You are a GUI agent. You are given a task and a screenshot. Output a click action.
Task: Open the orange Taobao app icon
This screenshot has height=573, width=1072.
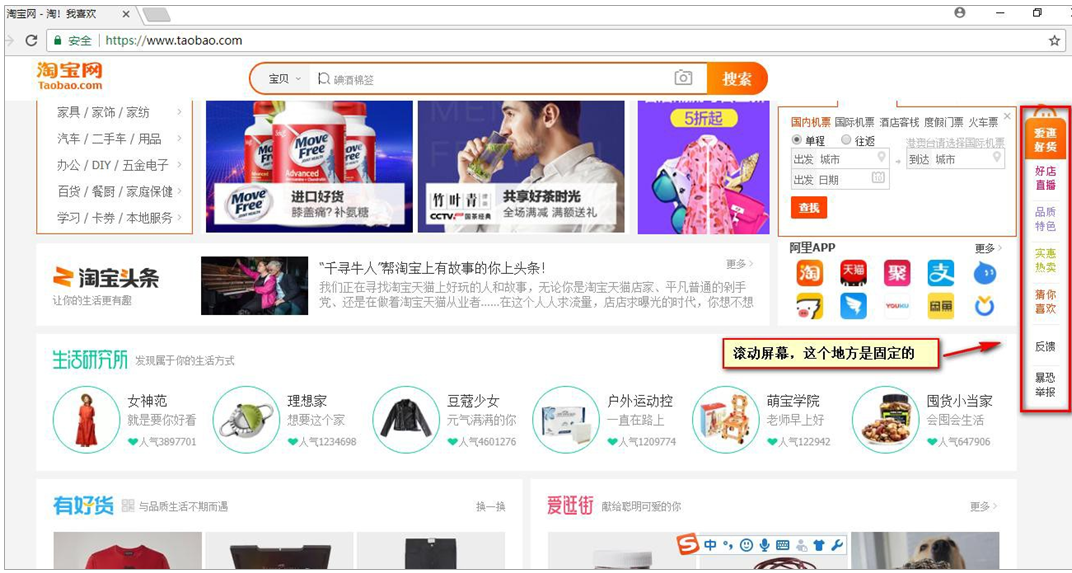pyautogui.click(x=809, y=273)
